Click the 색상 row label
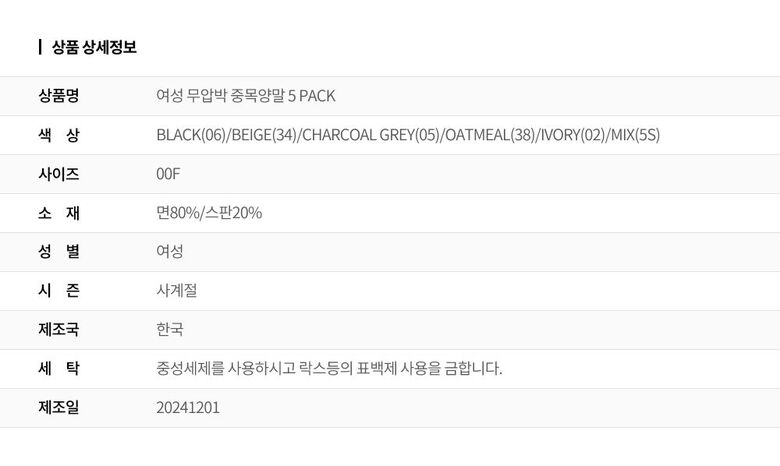This screenshot has height=466, width=780. (59, 135)
